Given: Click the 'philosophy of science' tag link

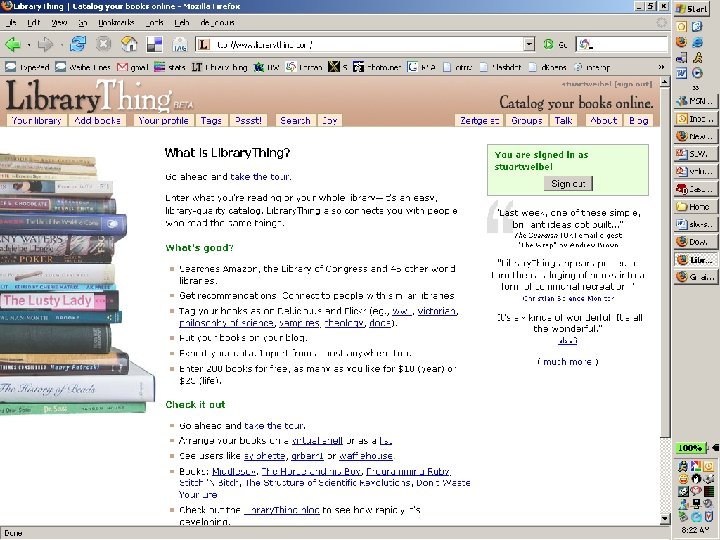Looking at the screenshot, I should (226, 323).
